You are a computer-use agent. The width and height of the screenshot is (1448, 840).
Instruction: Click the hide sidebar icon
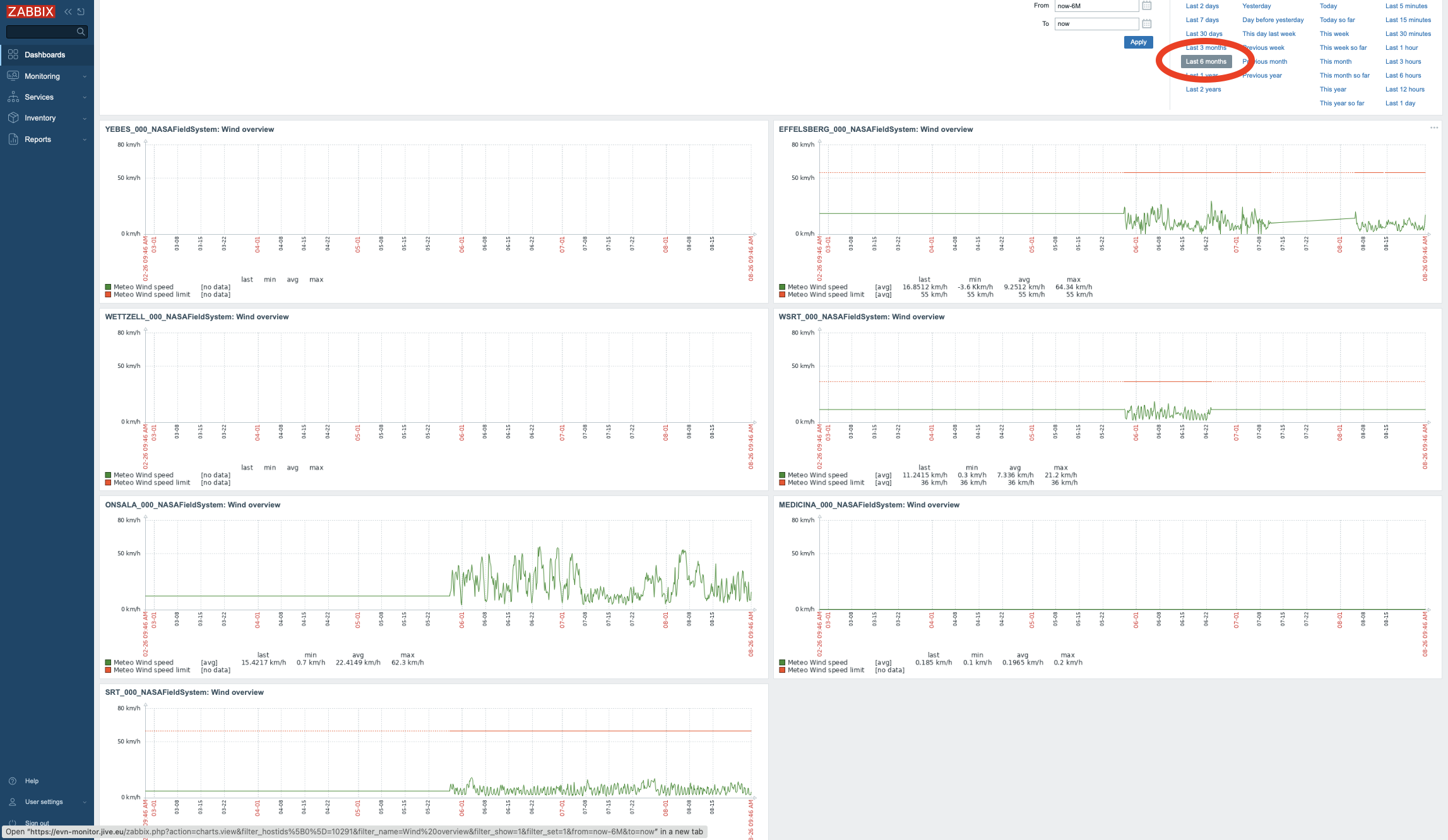pos(81,11)
